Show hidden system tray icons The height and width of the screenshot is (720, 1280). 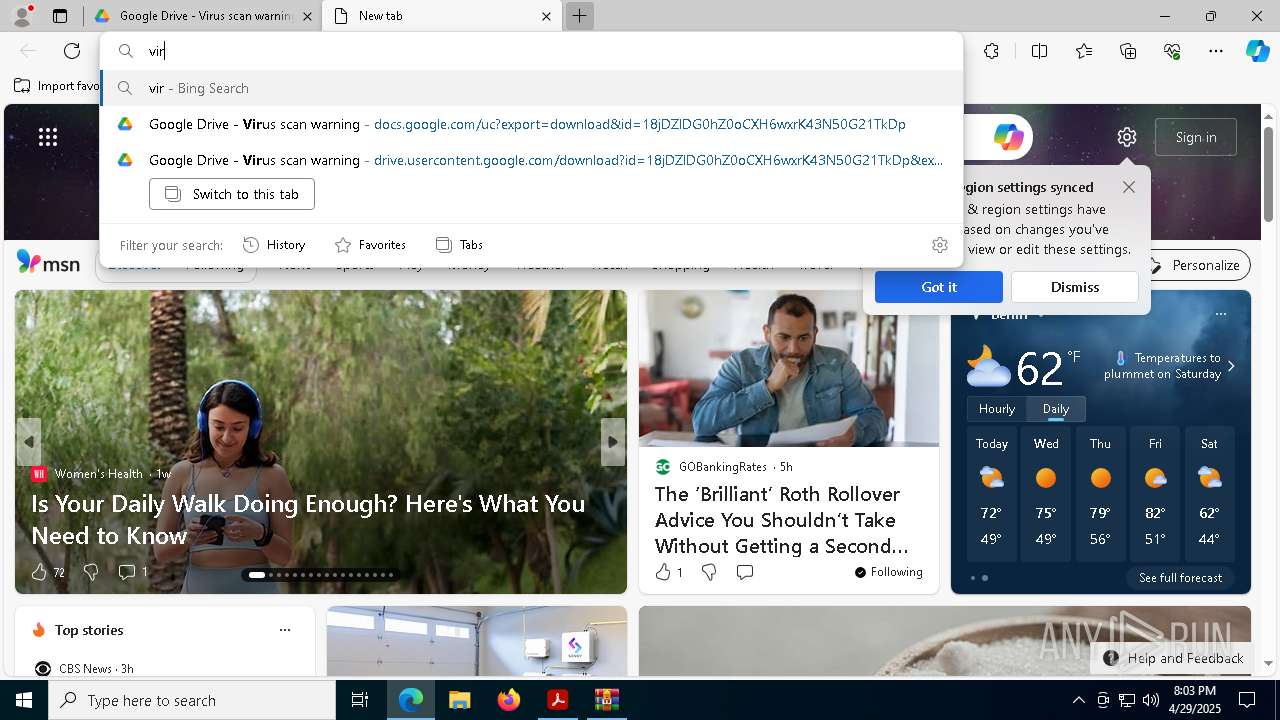tap(1078, 700)
